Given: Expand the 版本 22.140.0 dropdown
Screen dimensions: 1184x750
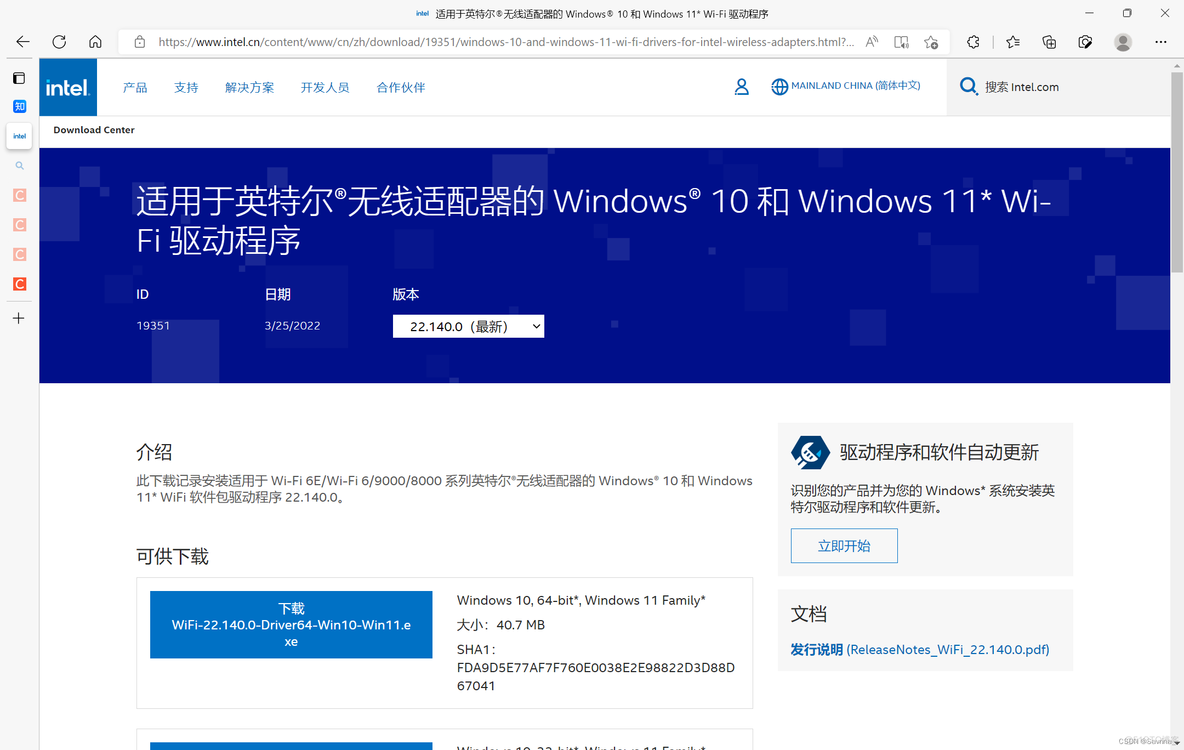Looking at the screenshot, I should (x=468, y=326).
